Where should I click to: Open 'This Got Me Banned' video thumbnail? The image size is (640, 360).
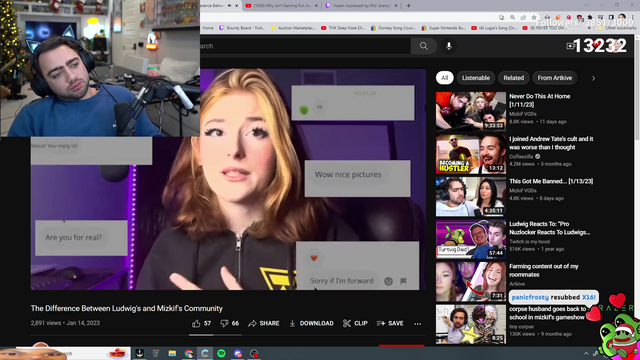pos(471,196)
